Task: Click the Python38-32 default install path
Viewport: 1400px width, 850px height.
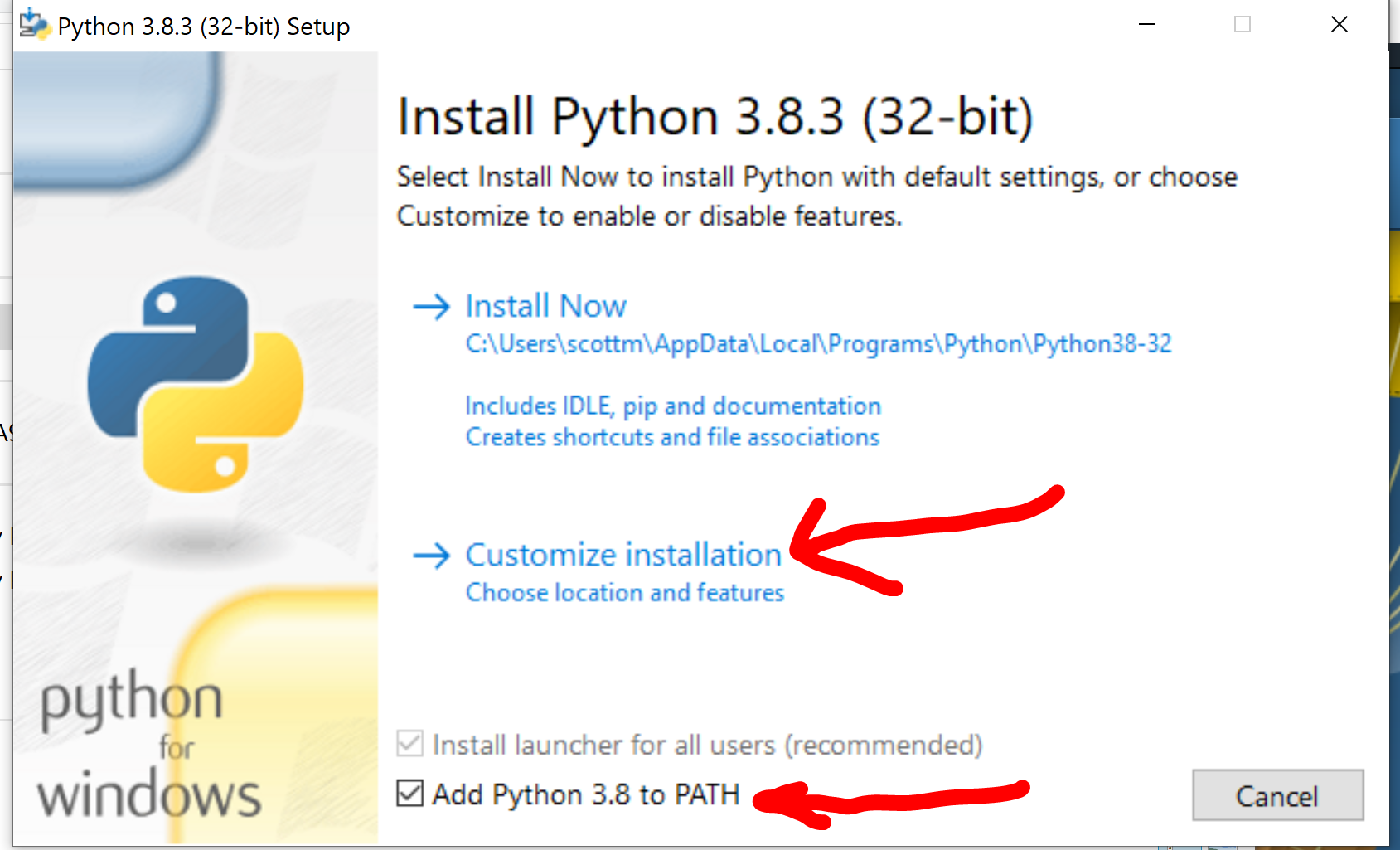Action: coord(818,344)
